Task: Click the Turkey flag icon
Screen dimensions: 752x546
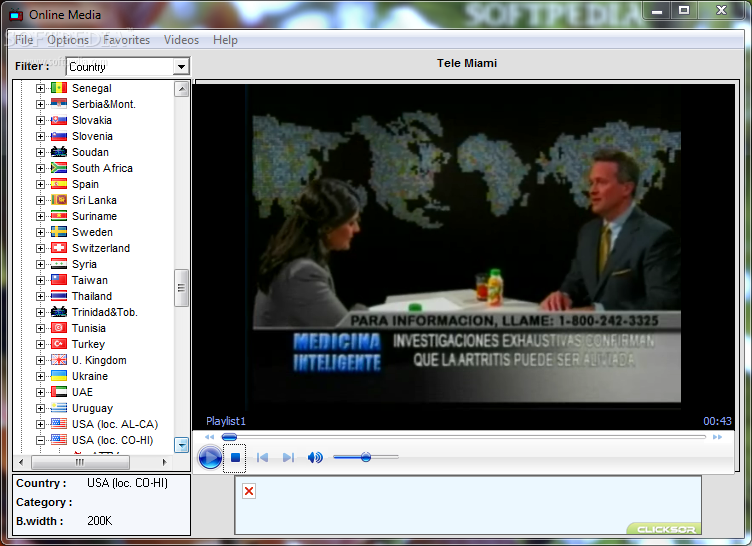Action: [x=59, y=344]
